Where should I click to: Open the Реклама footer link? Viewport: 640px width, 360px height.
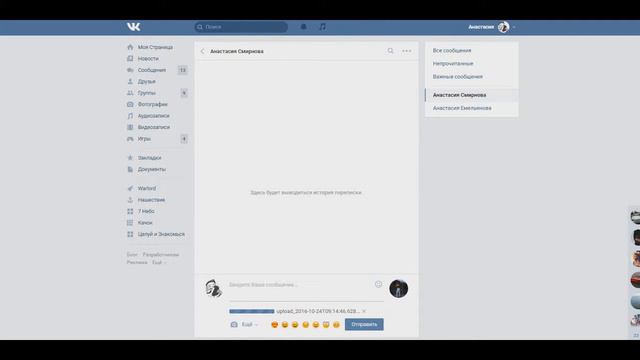pyautogui.click(x=137, y=262)
